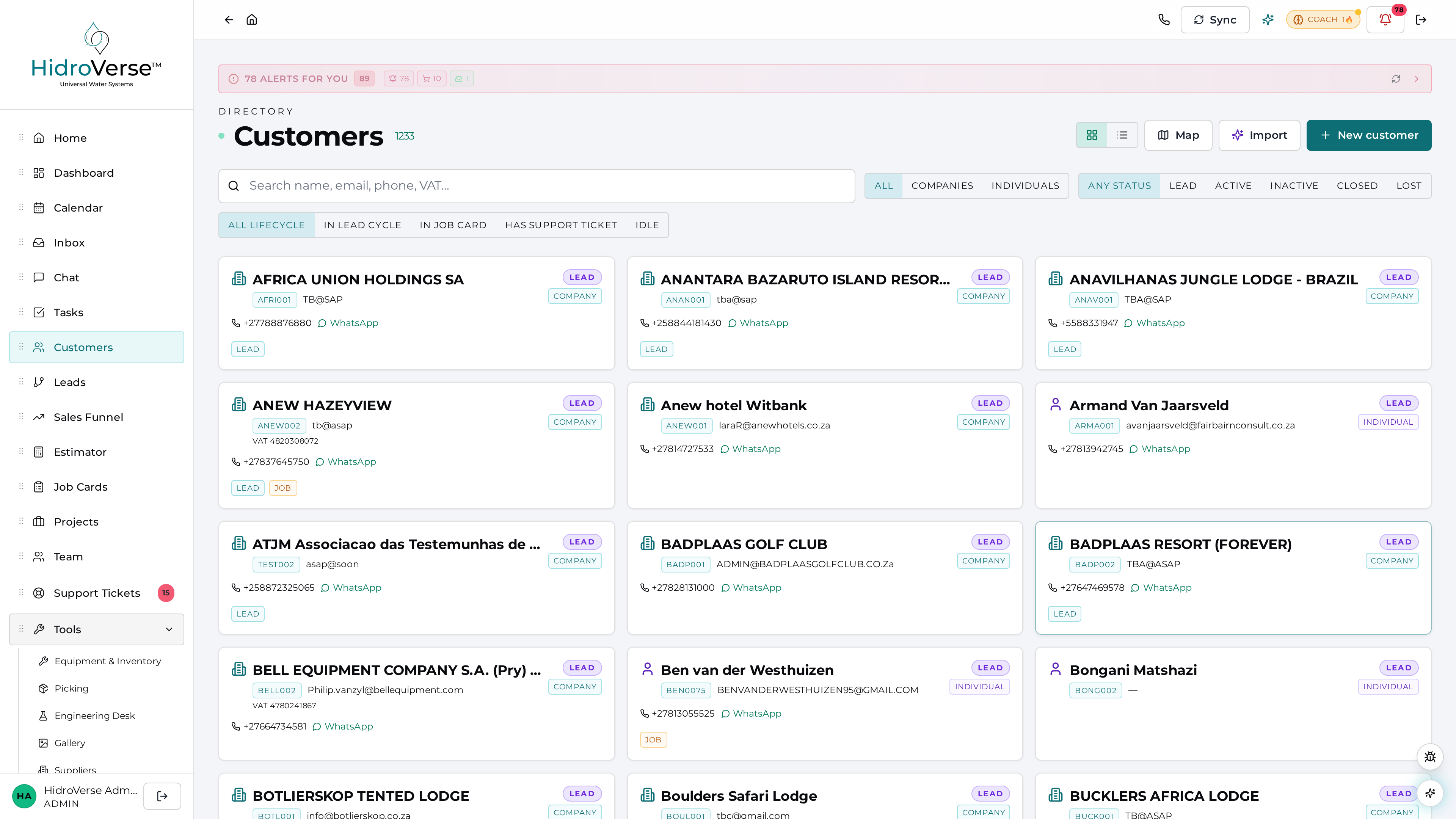Click the Projects sidebar icon
Screen dimensions: 1456x819
[38, 522]
